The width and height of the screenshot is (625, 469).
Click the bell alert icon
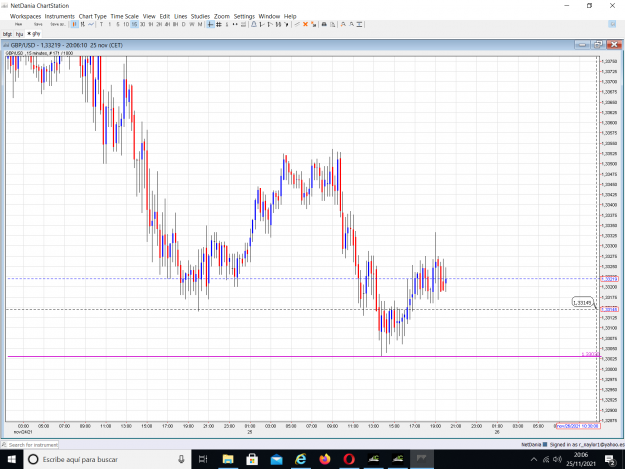254,24
